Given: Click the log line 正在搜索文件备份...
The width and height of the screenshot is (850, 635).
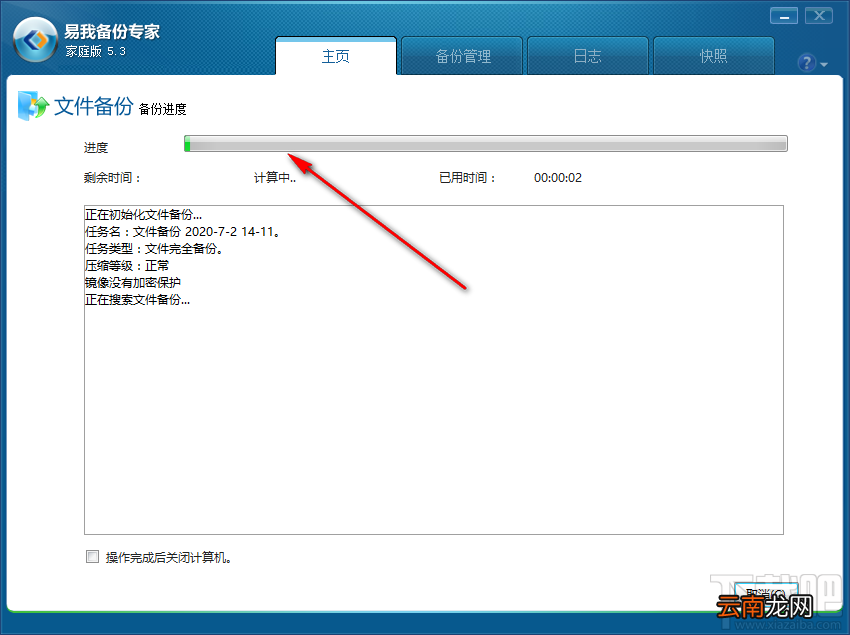Looking at the screenshot, I should tap(138, 299).
